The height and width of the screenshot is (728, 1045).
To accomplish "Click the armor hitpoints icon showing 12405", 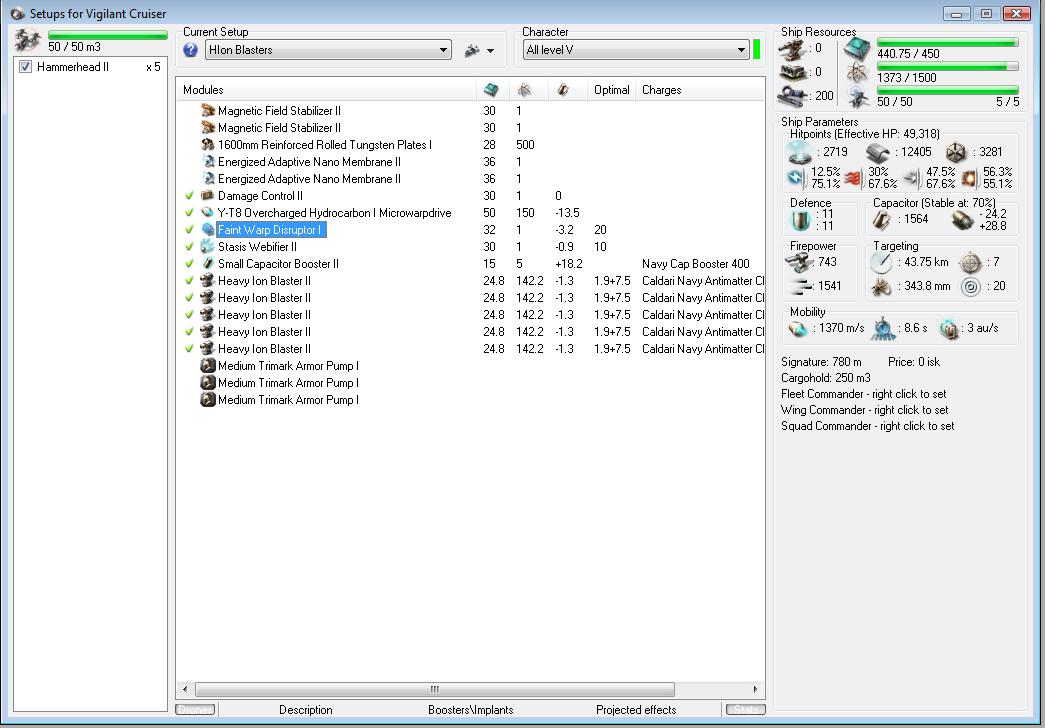I will [x=878, y=153].
